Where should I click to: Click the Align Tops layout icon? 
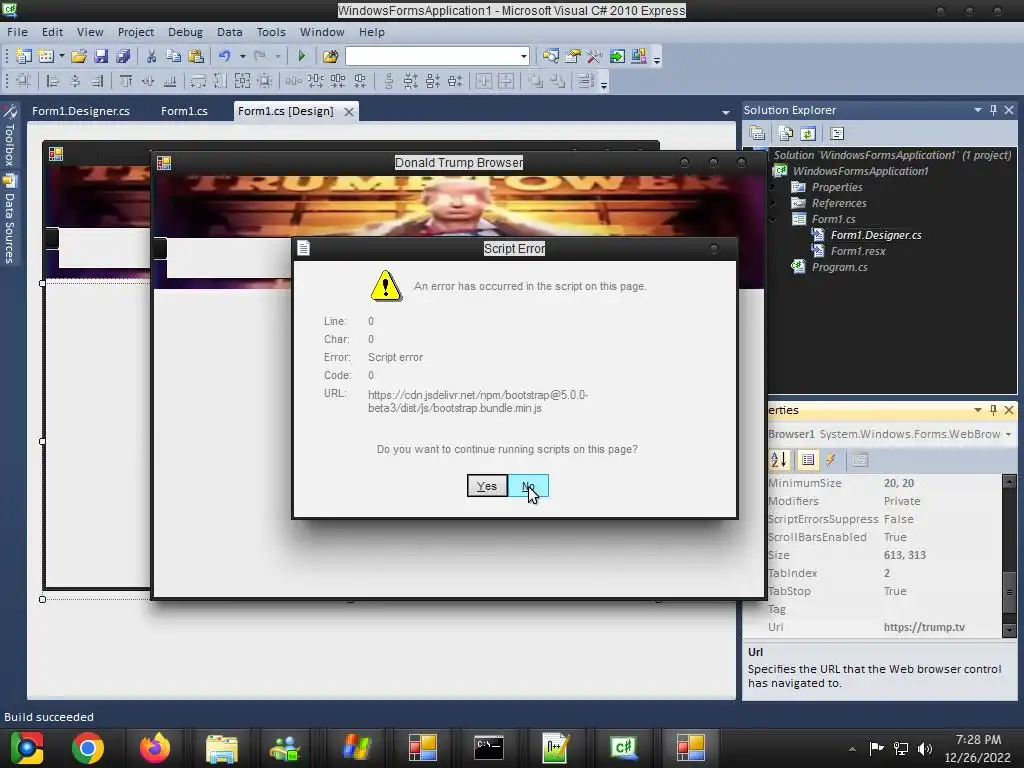125,81
